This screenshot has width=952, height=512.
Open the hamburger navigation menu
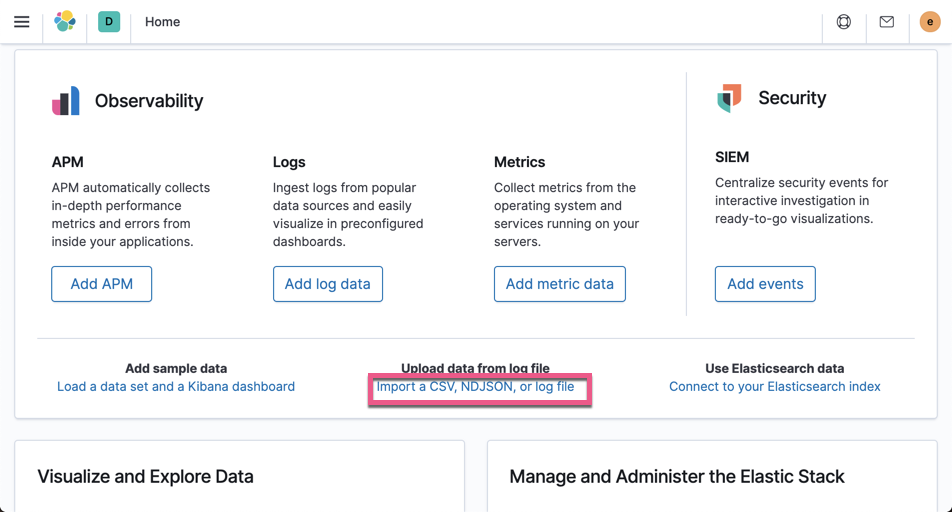coord(22,22)
